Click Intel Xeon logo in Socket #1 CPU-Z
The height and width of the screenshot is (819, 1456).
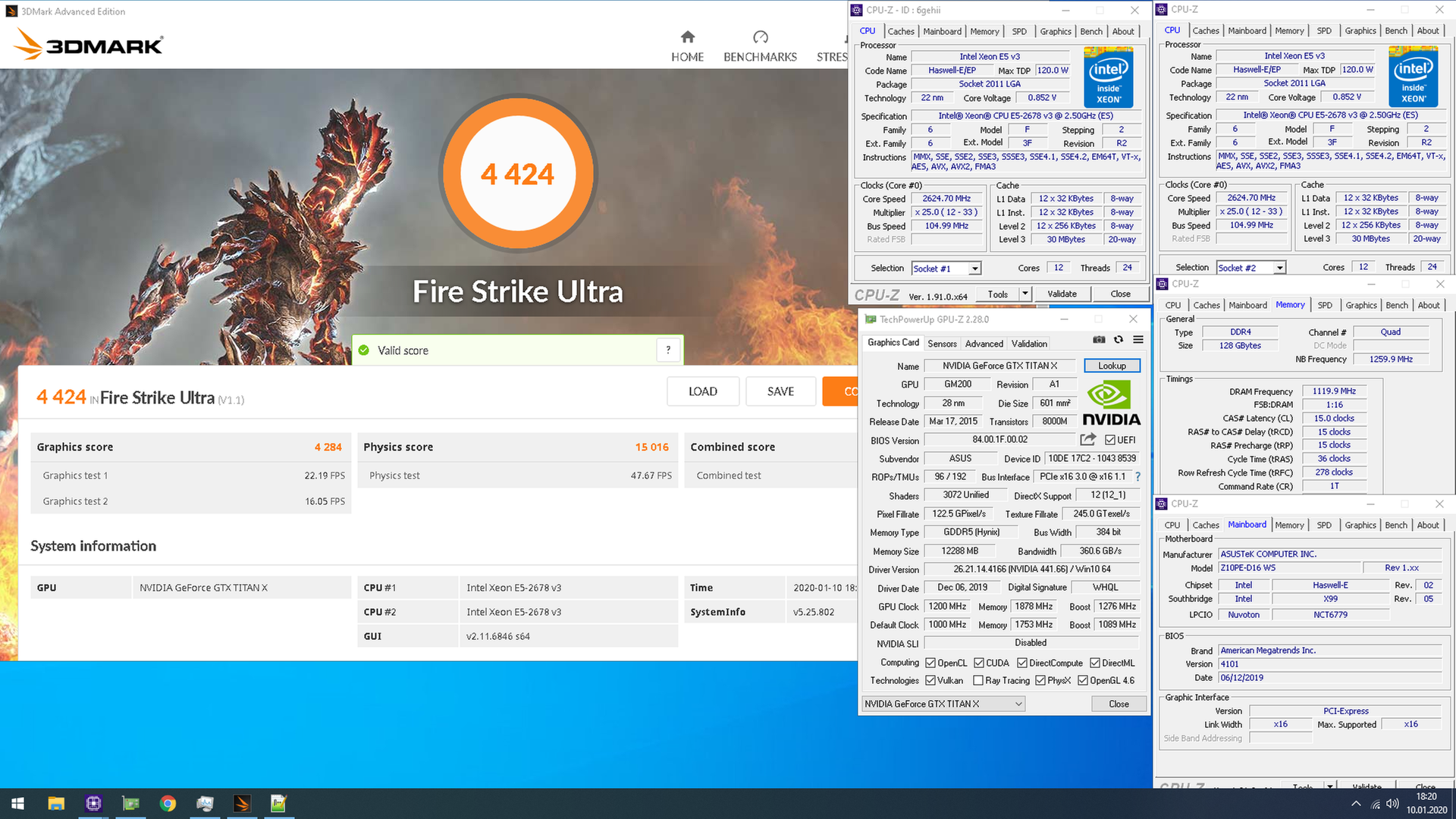1109,77
